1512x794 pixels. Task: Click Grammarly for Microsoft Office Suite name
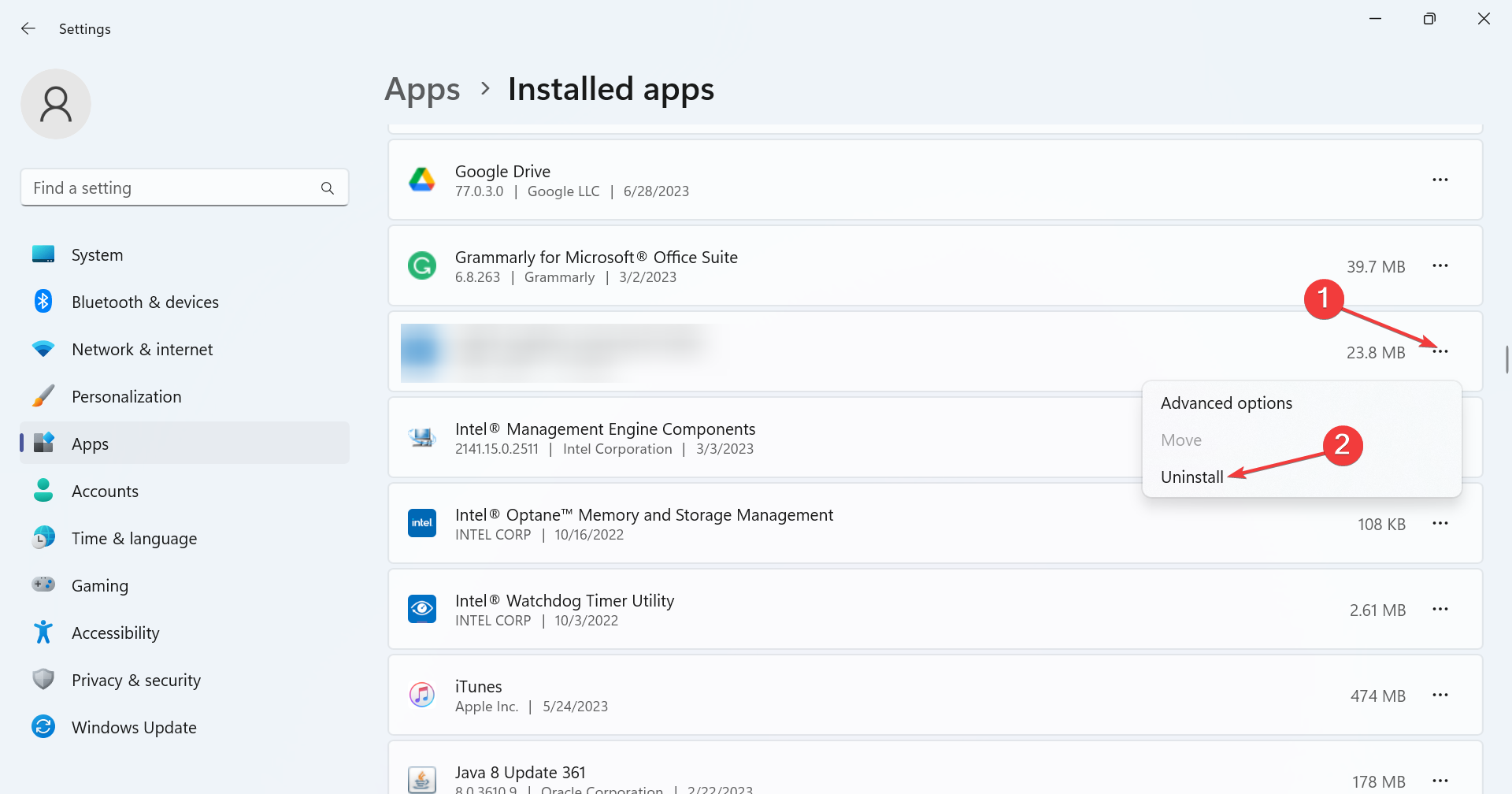[596, 257]
